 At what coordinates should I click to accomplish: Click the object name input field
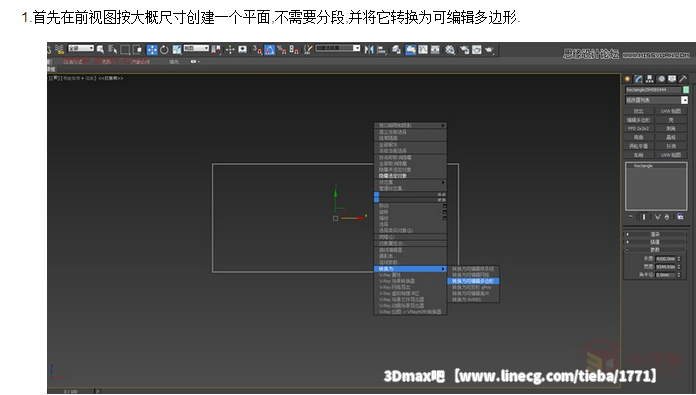coord(653,90)
